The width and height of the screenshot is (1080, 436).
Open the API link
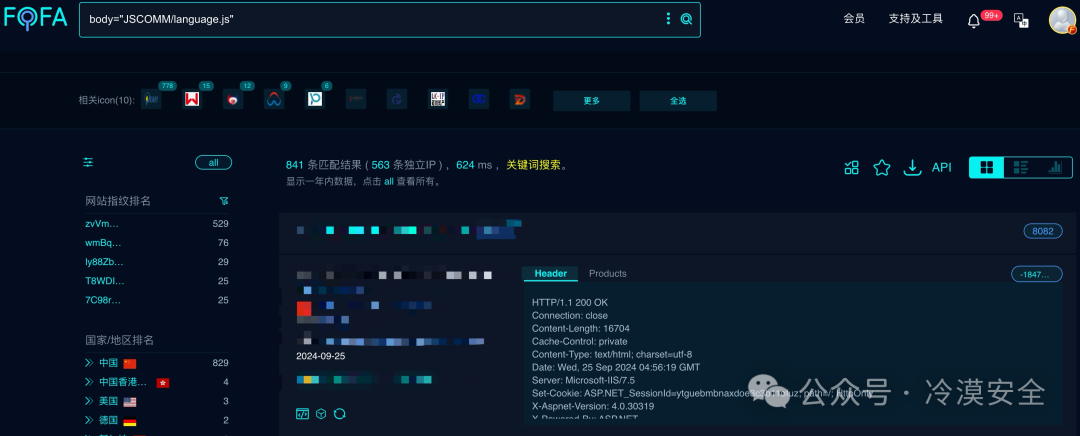(942, 167)
